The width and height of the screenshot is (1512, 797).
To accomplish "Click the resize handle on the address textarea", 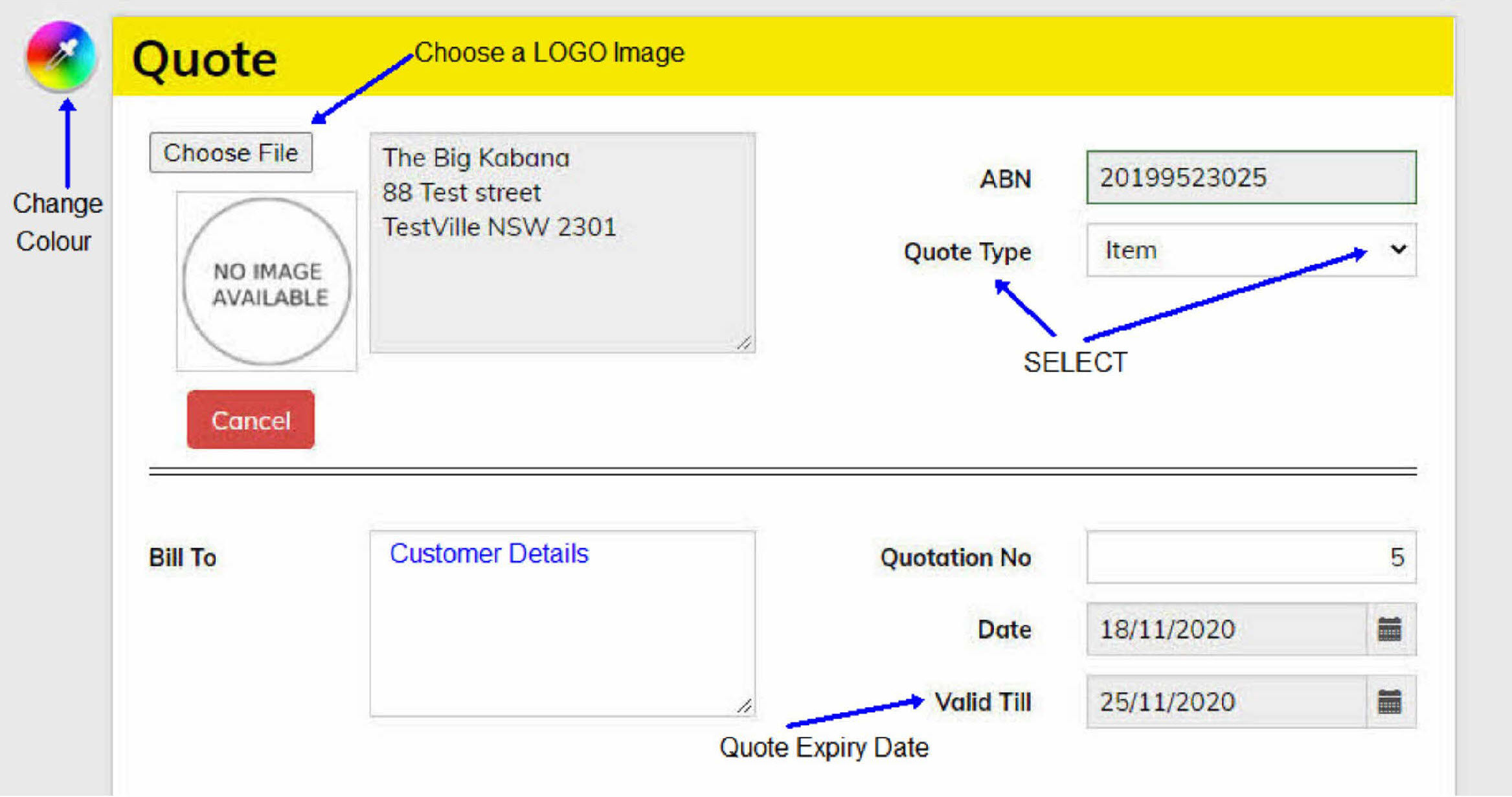I will 746,342.
